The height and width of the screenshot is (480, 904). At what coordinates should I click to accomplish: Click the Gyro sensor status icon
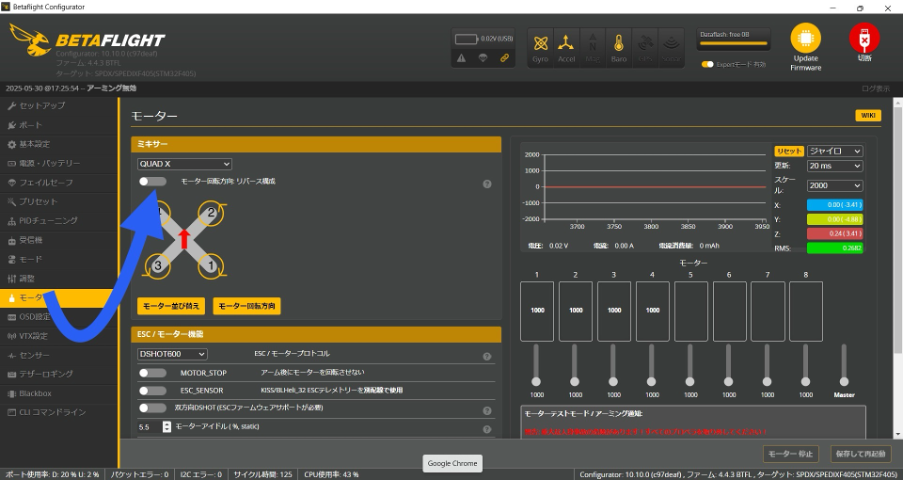(x=541, y=45)
